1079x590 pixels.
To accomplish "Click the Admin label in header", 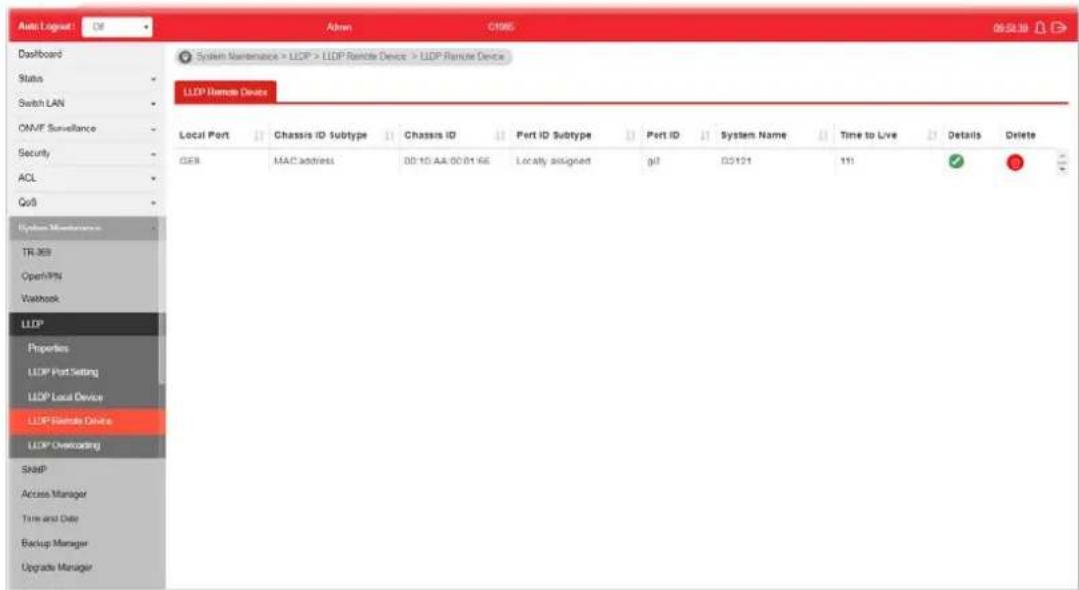I will click(339, 28).
